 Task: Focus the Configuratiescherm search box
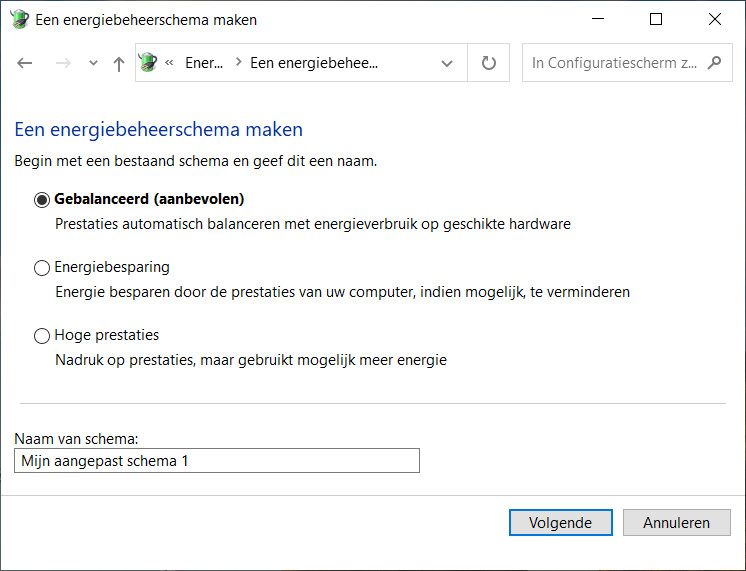[x=615, y=63]
